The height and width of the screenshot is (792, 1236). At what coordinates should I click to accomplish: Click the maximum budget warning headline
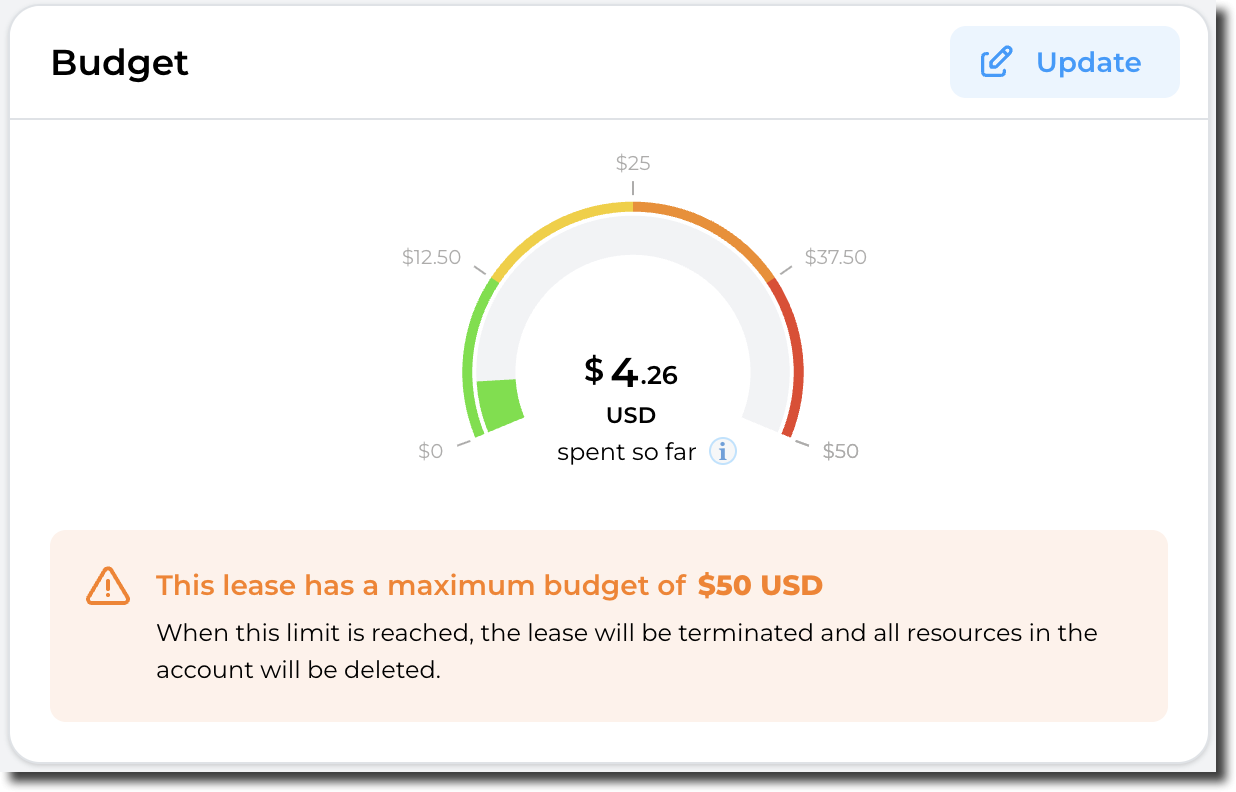tap(420, 585)
